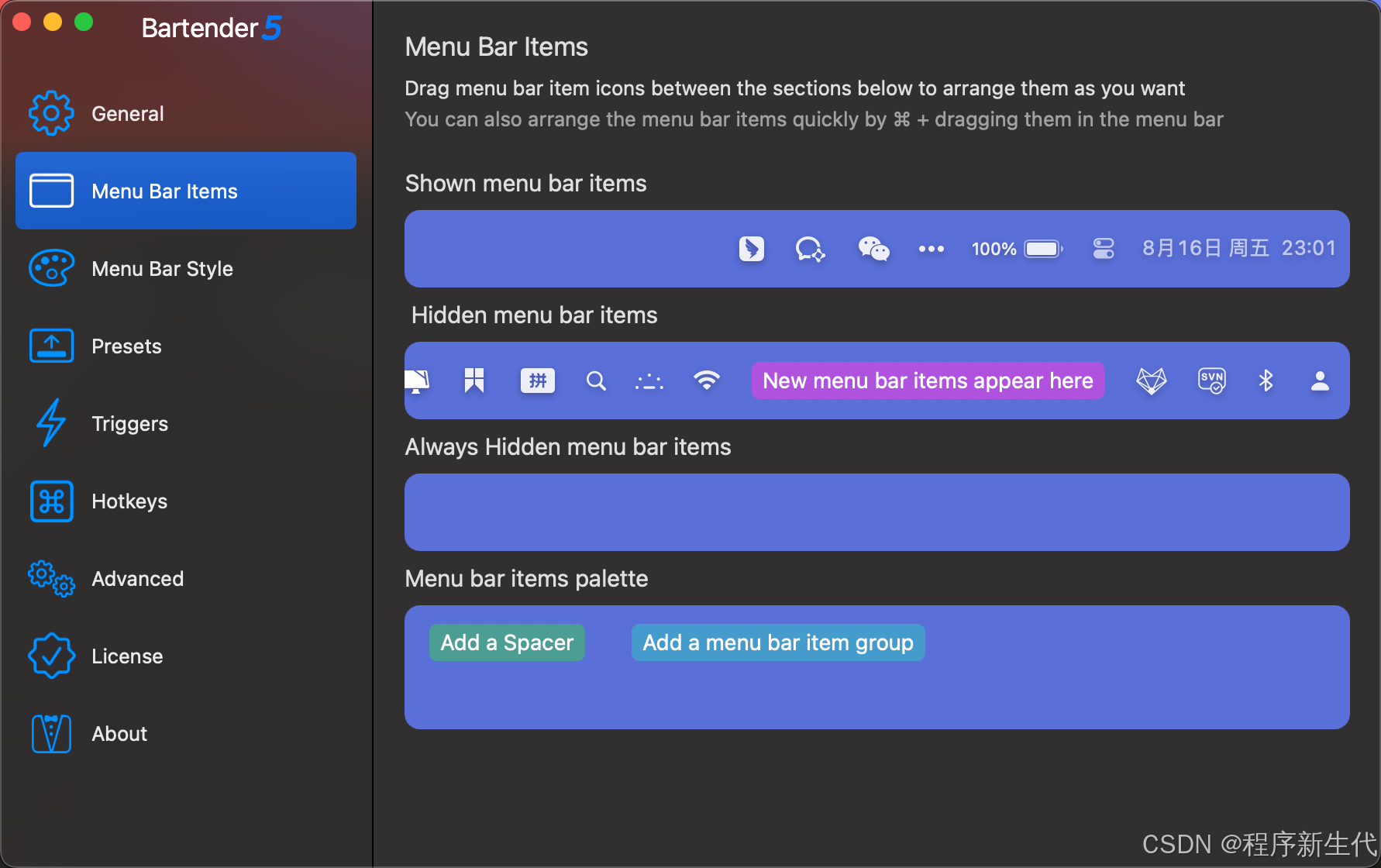The width and height of the screenshot is (1381, 868).
Task: Open Menu Bar Style settings
Action: 186,268
